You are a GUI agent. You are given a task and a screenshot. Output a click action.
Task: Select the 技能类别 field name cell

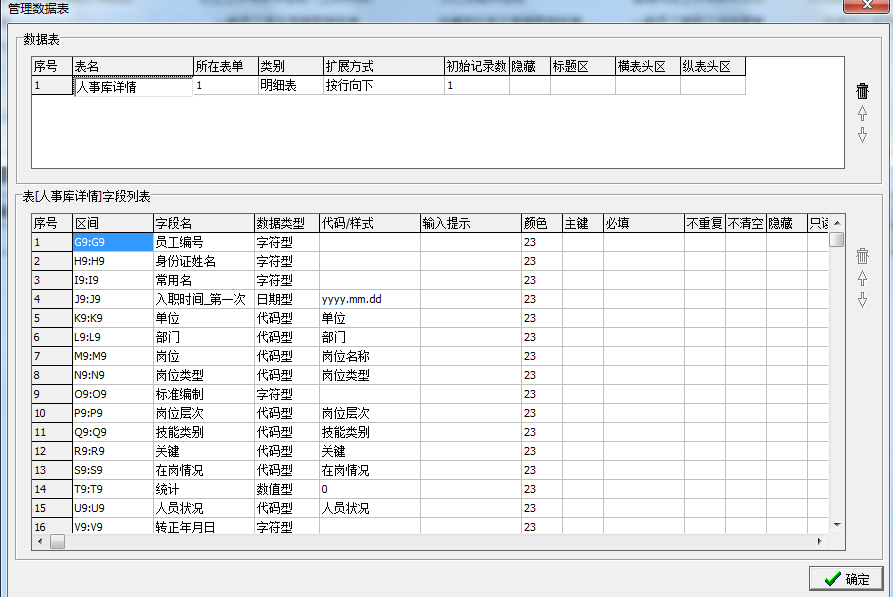click(x=204, y=432)
